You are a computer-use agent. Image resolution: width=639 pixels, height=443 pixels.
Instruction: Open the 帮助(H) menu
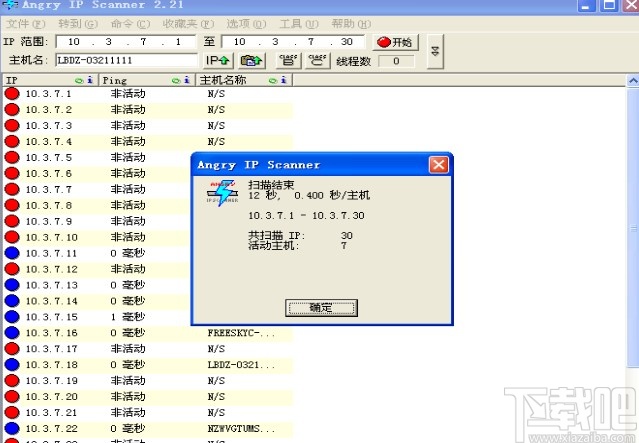coord(351,24)
